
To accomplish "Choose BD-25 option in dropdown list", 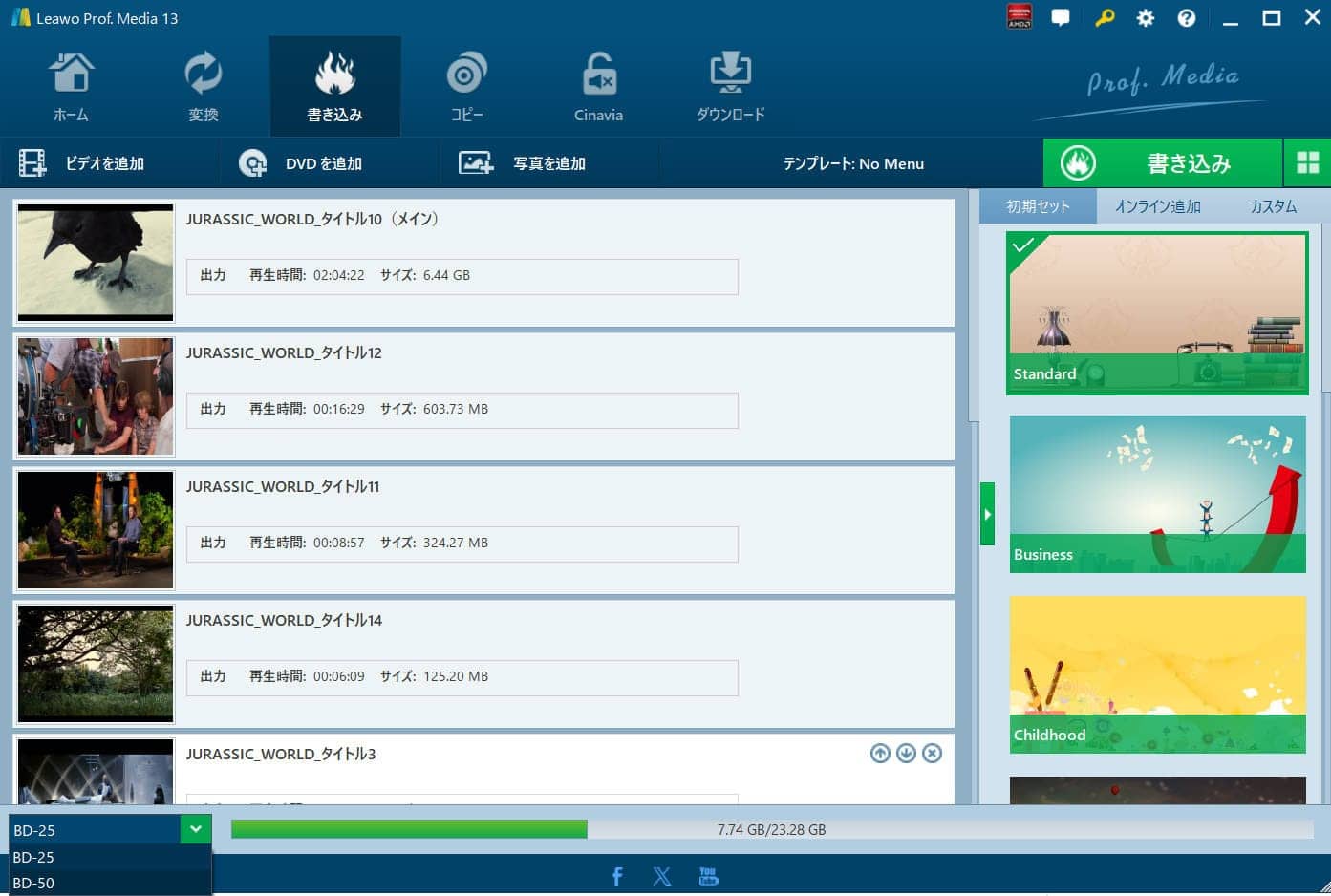I will click(x=33, y=857).
